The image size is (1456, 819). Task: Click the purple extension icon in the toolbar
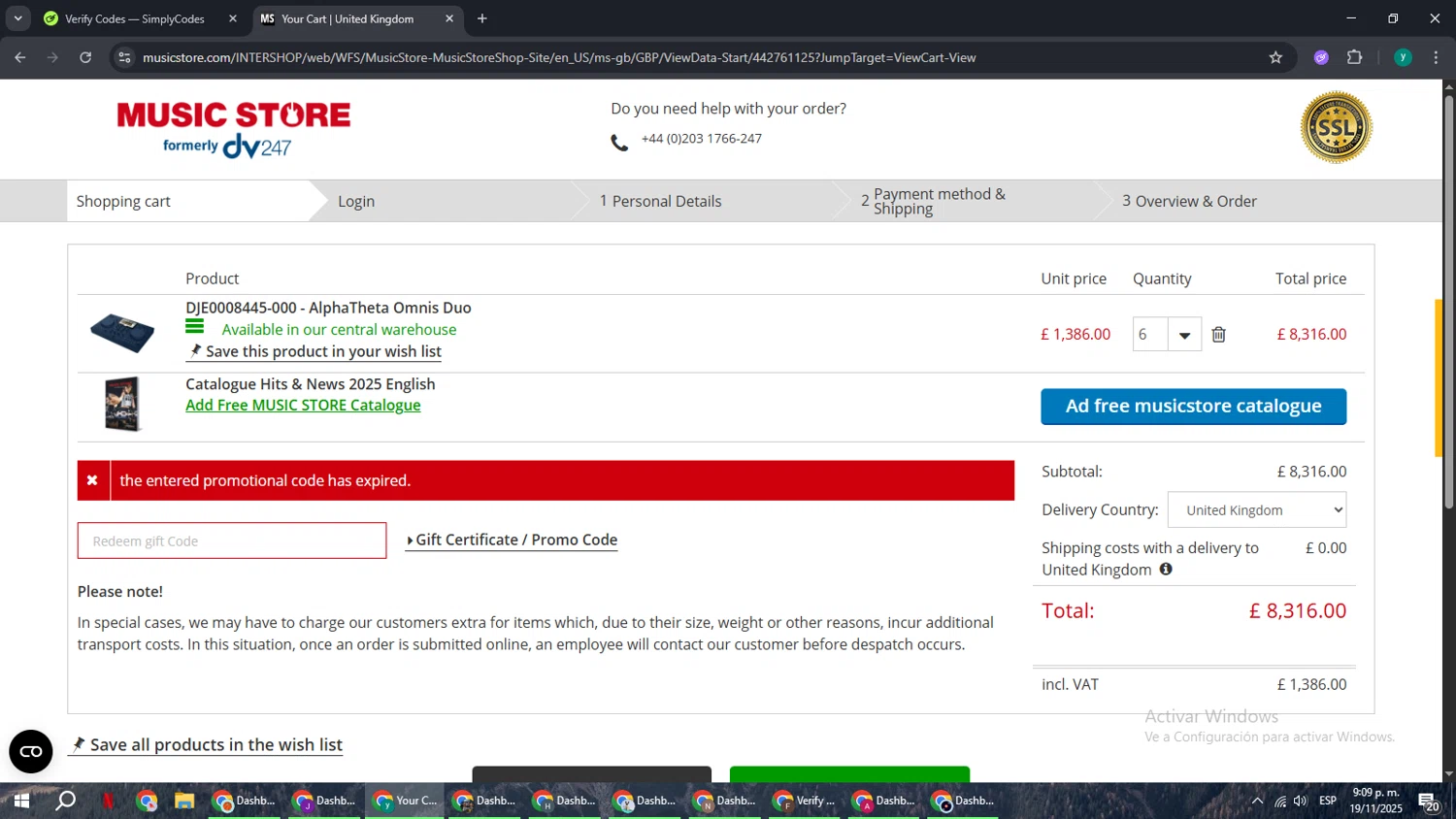tap(1321, 57)
